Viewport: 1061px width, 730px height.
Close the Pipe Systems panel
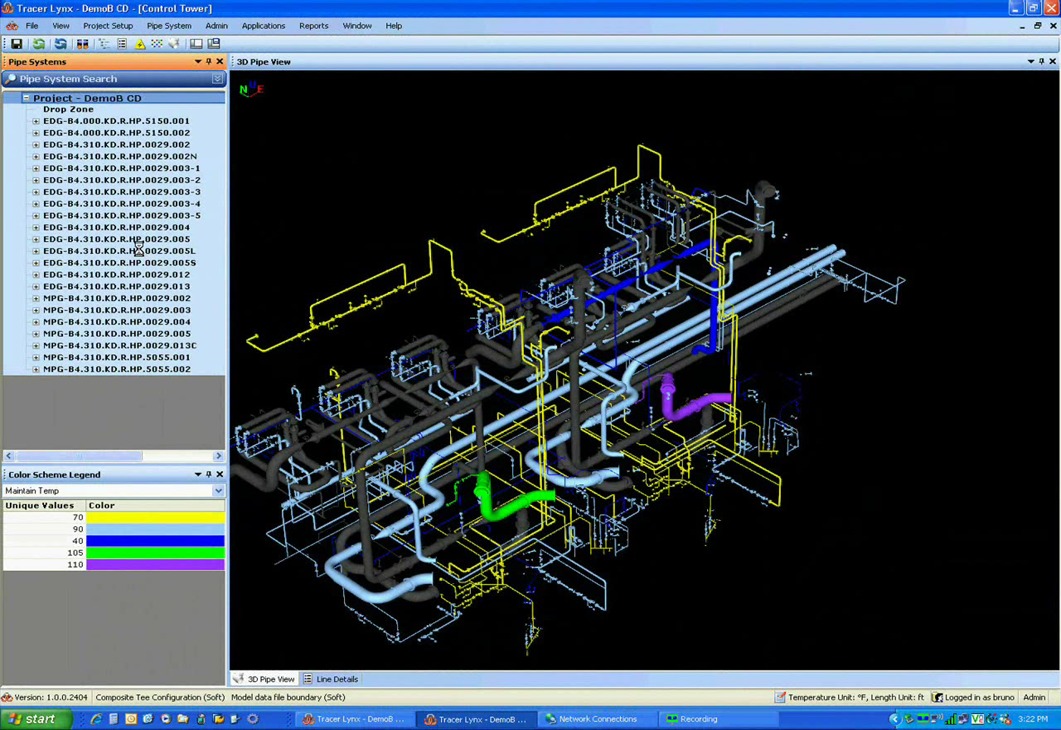(x=219, y=62)
